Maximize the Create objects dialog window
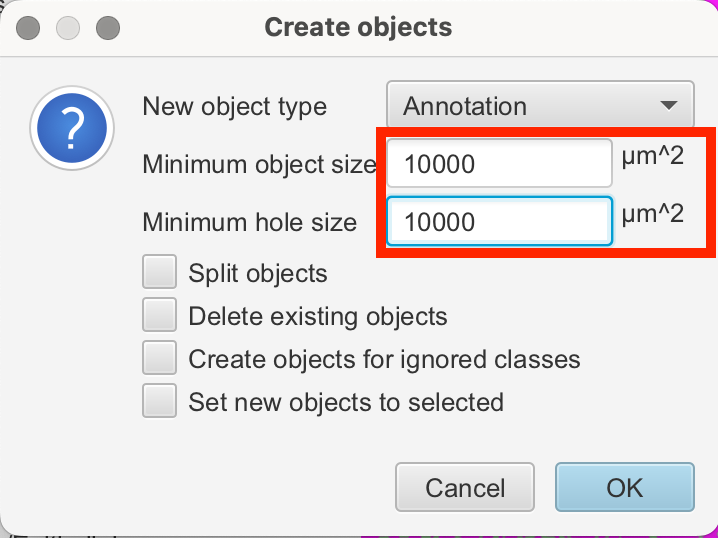 coord(108,28)
